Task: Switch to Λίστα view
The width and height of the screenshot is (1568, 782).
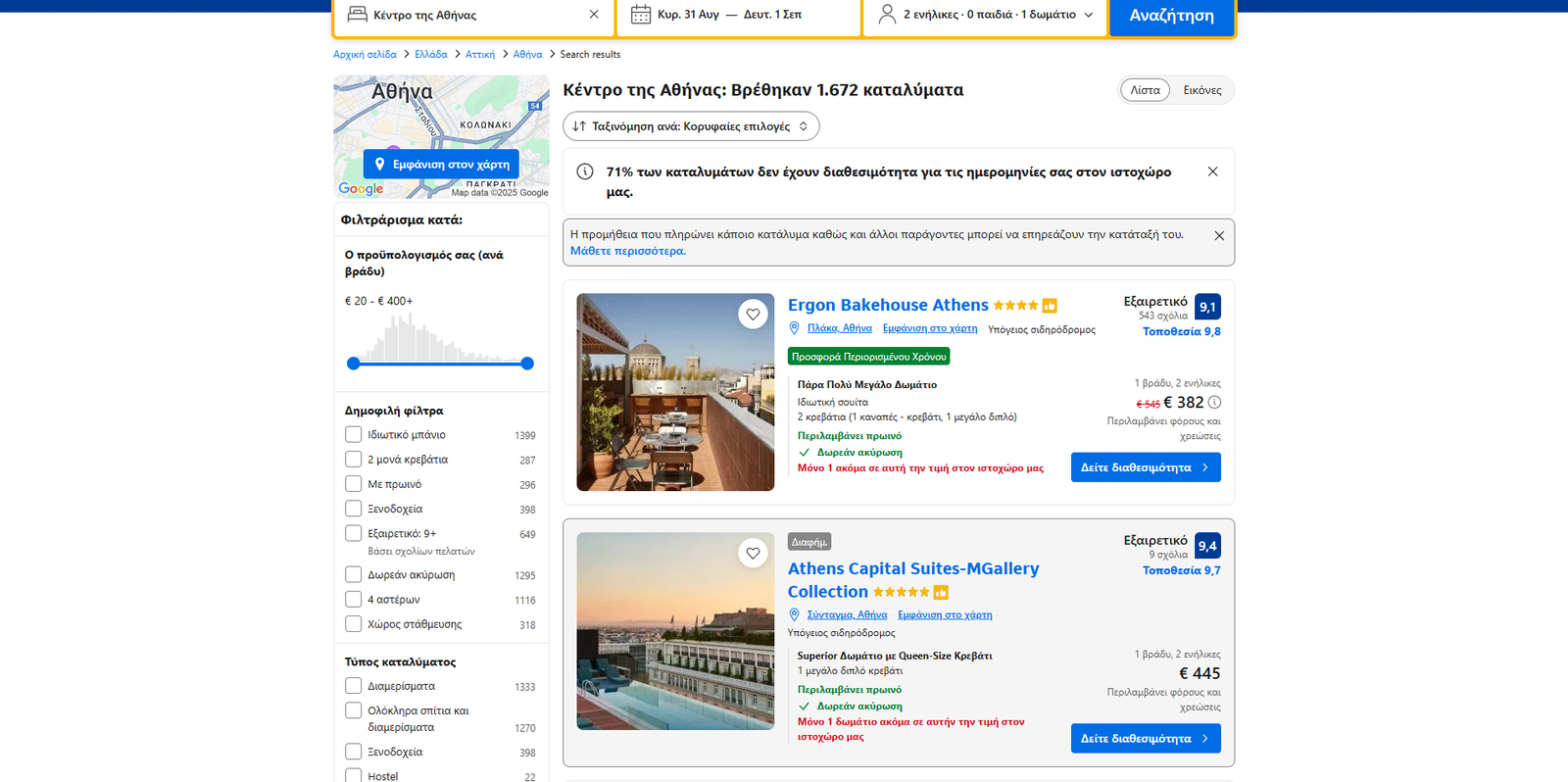Action: click(x=1145, y=90)
